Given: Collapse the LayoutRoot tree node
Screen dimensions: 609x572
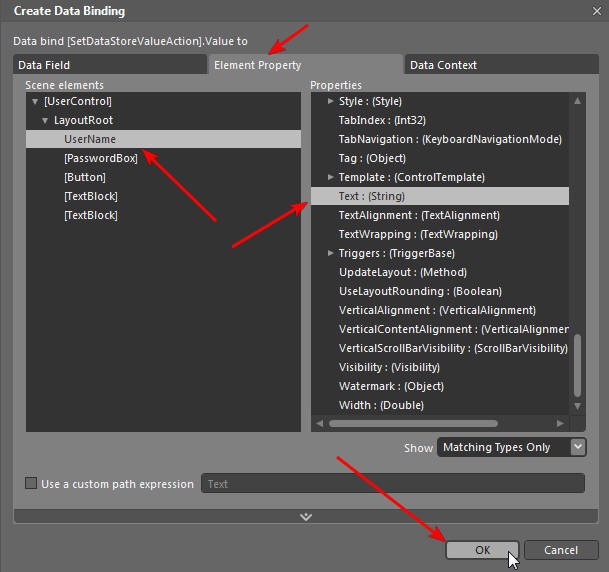Looking at the screenshot, I should [45, 121].
